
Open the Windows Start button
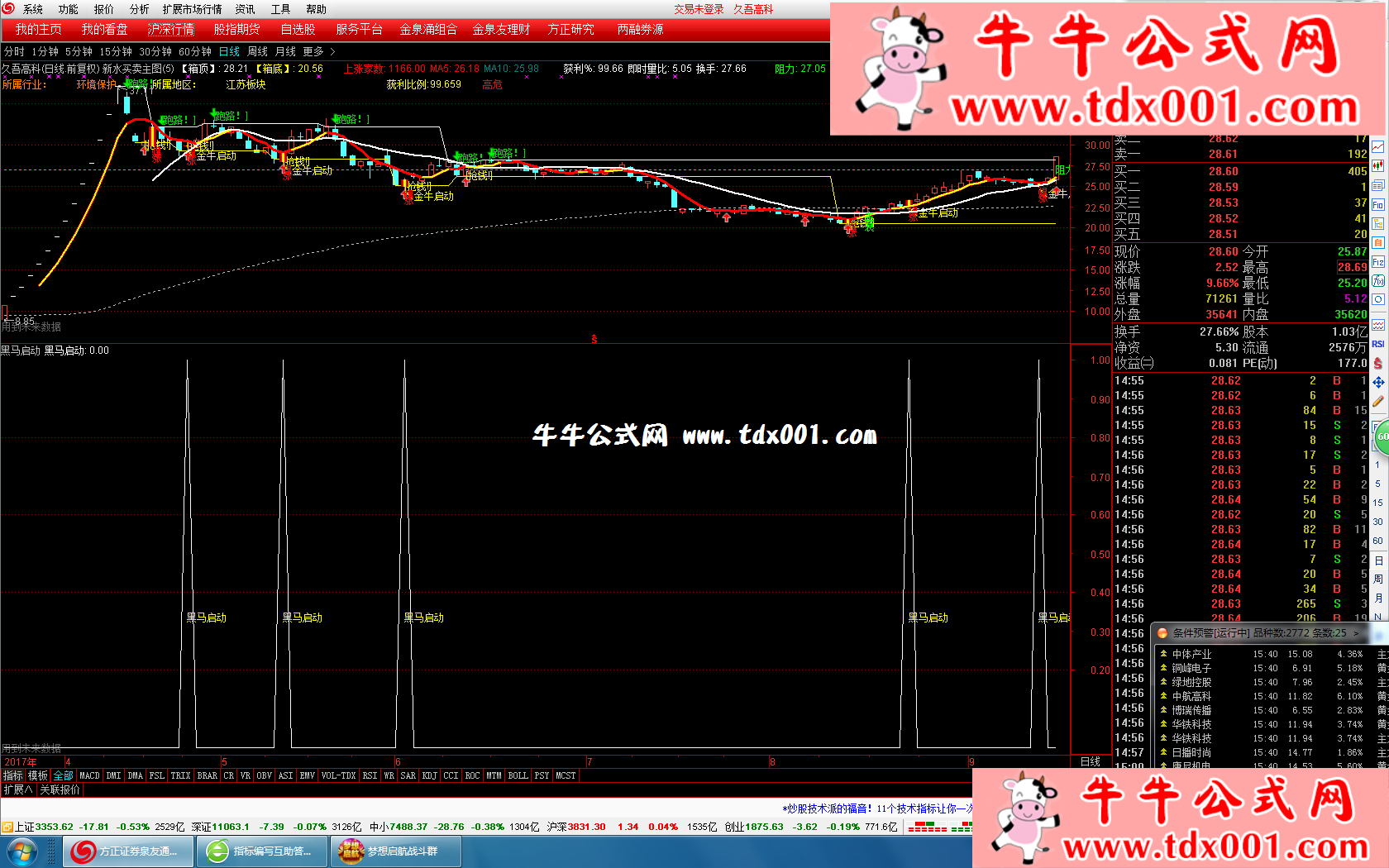pos(22,851)
